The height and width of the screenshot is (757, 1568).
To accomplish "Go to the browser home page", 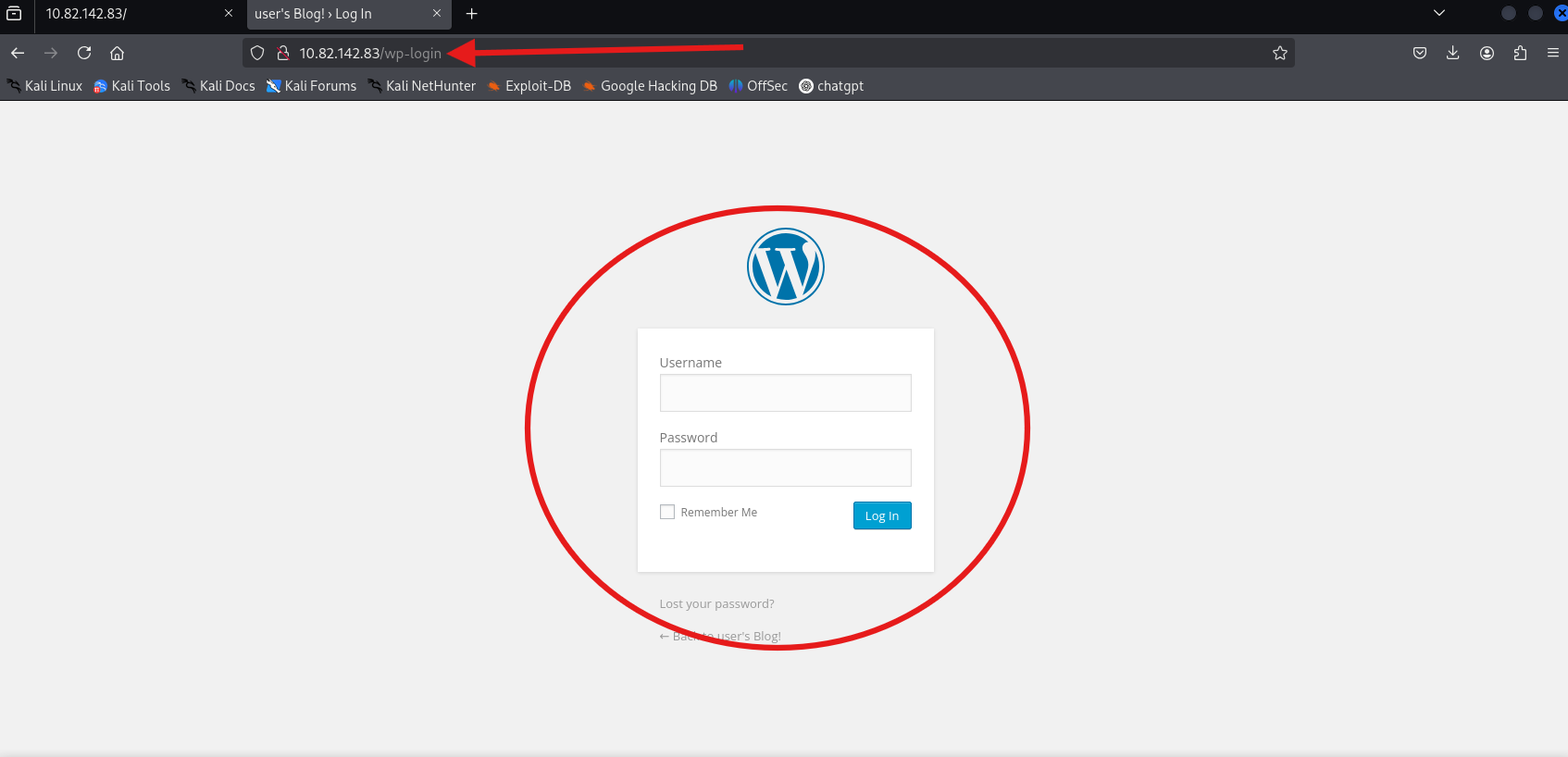I will [118, 53].
